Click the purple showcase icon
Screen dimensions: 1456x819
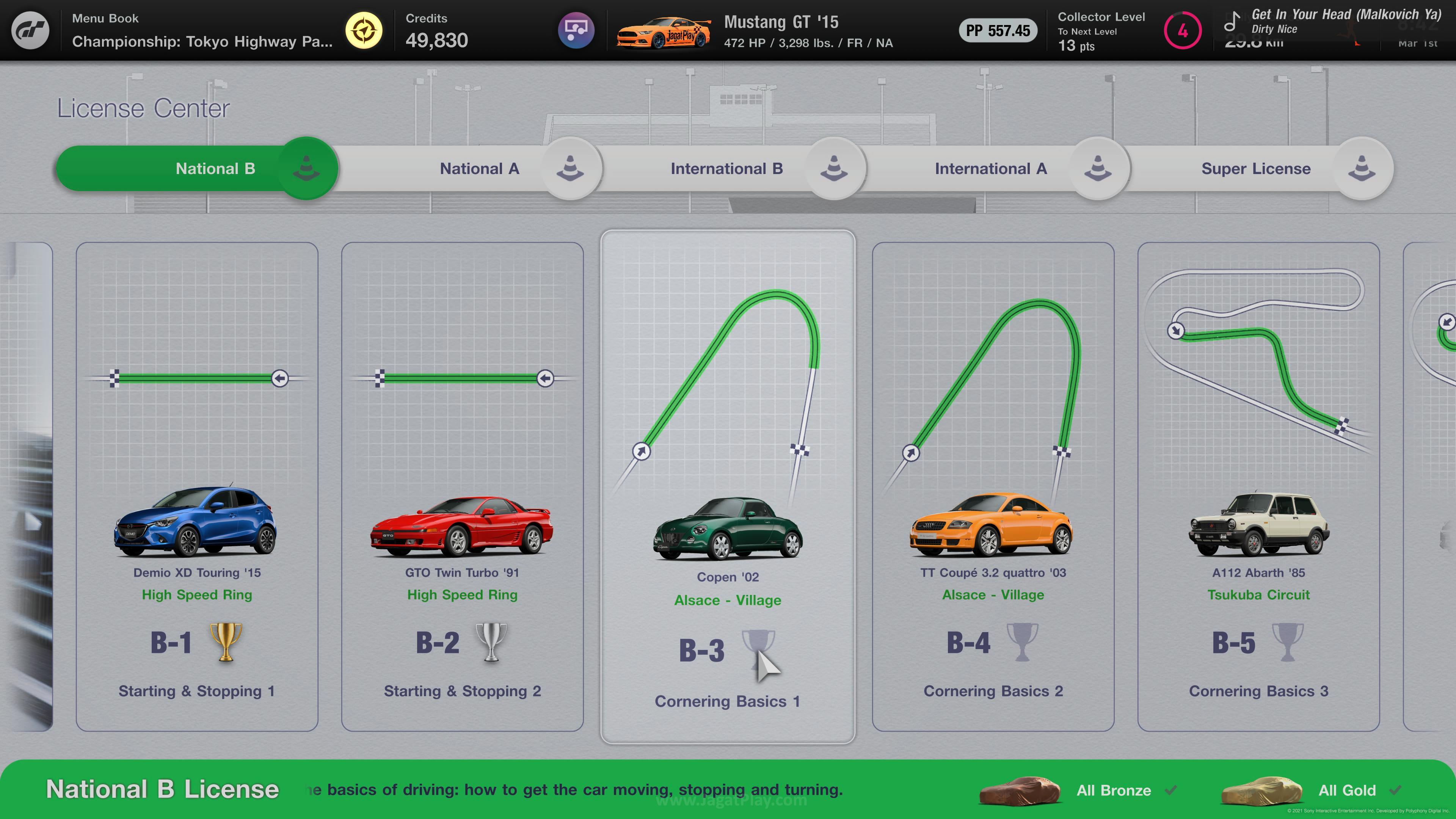click(576, 30)
